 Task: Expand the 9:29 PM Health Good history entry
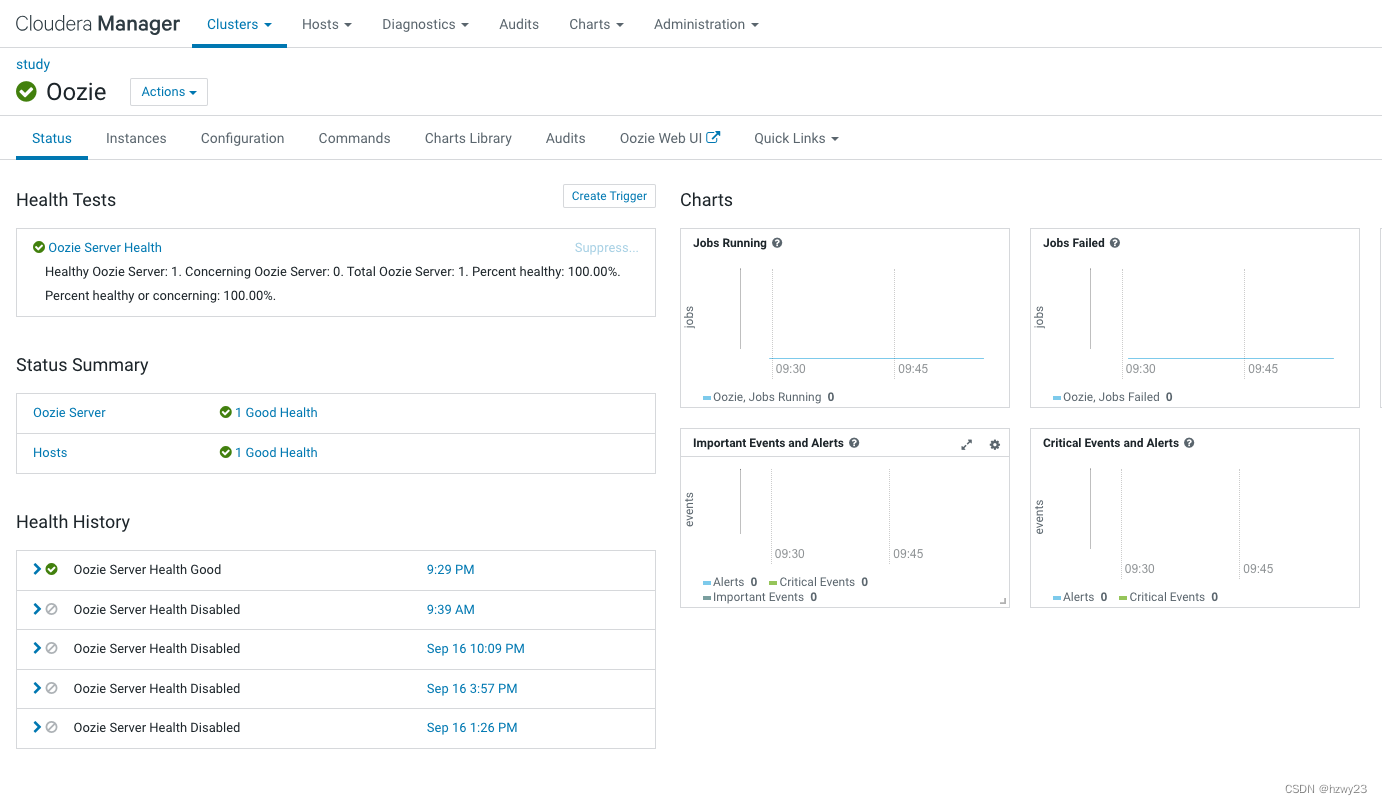[x=37, y=569]
